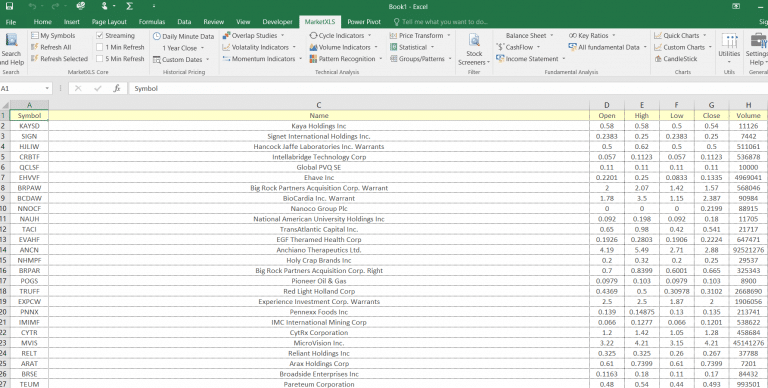Click the Quick Charts icon
Image resolution: width=768 pixels, height=388 pixels.
pyautogui.click(x=658, y=36)
